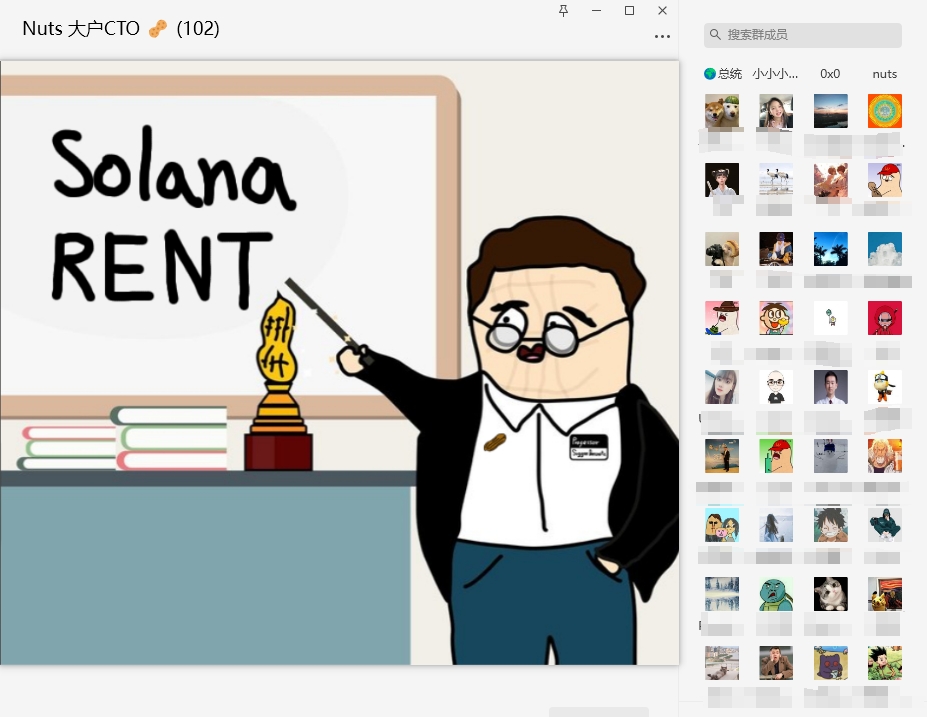Select the angry Squirtle avatar

(x=776, y=594)
